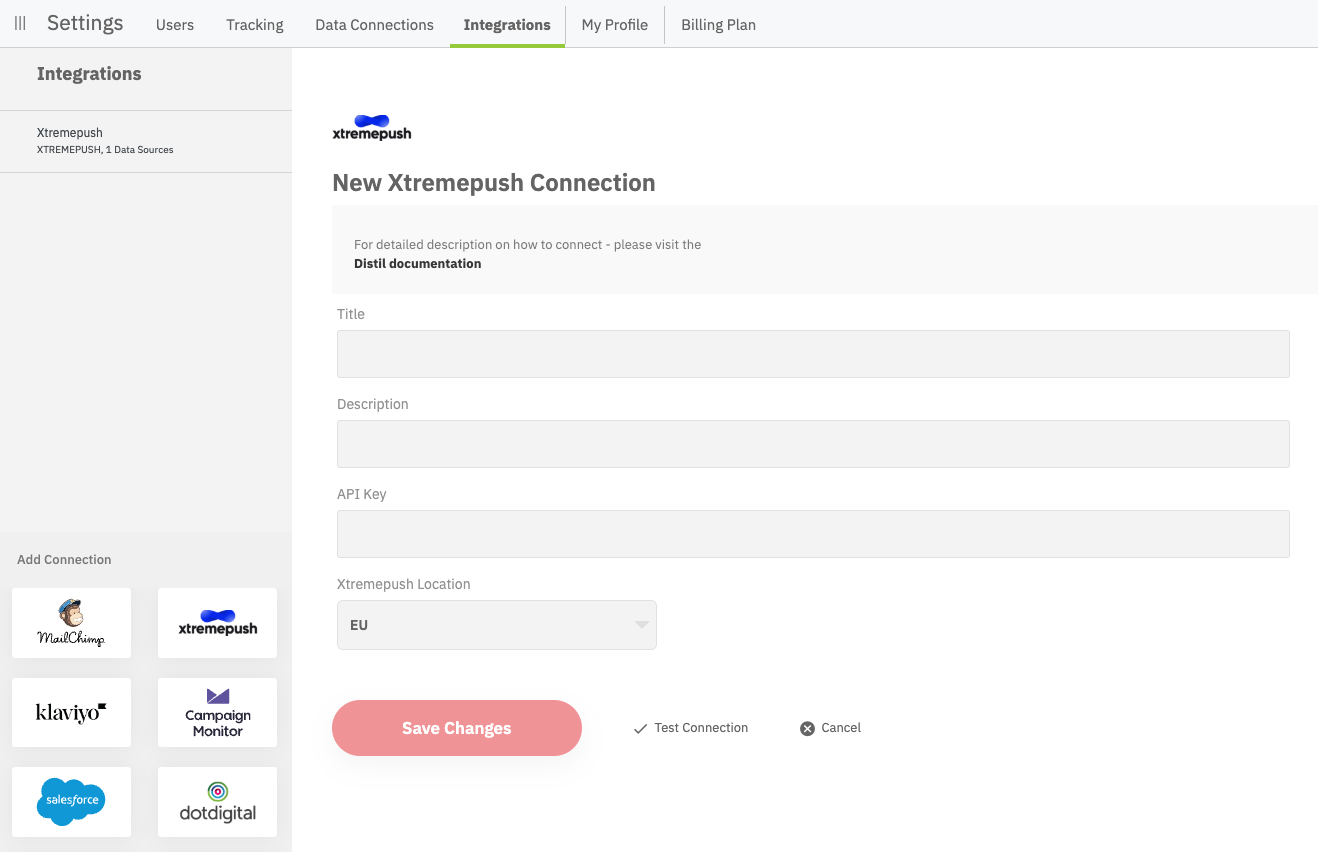Add an Xtremepush connection tile

(x=217, y=623)
